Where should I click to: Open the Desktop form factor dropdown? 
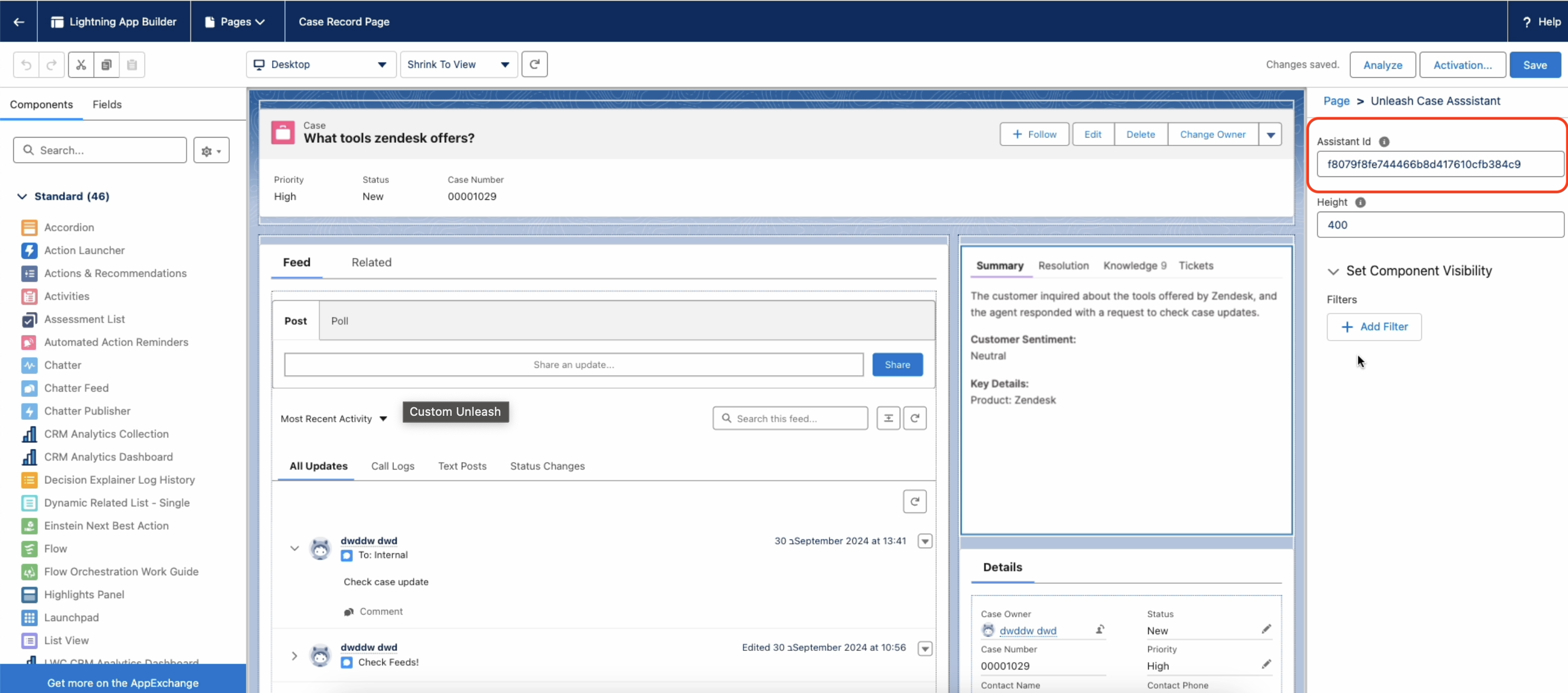point(321,65)
